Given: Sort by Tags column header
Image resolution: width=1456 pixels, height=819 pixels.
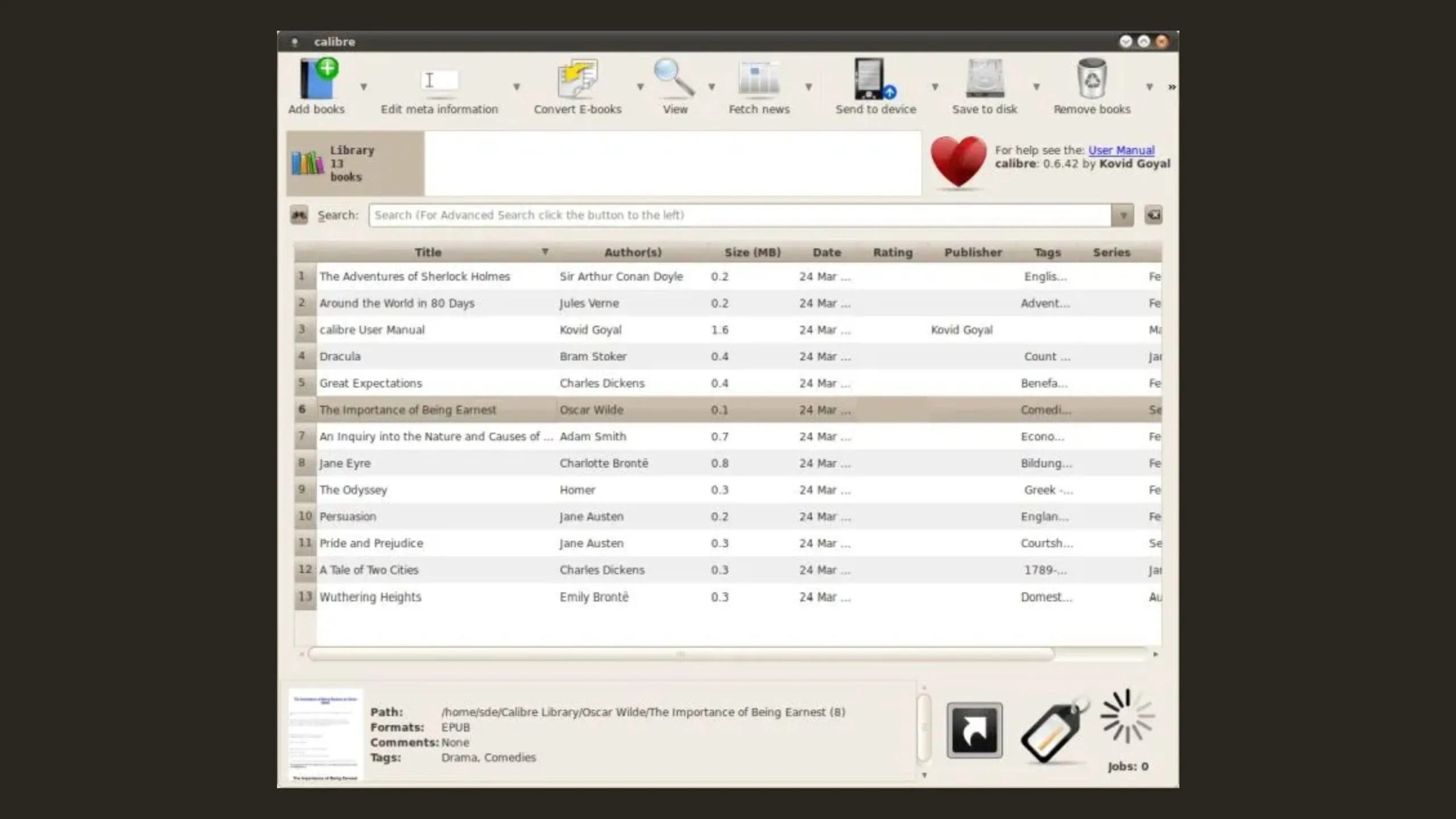Looking at the screenshot, I should (x=1047, y=252).
